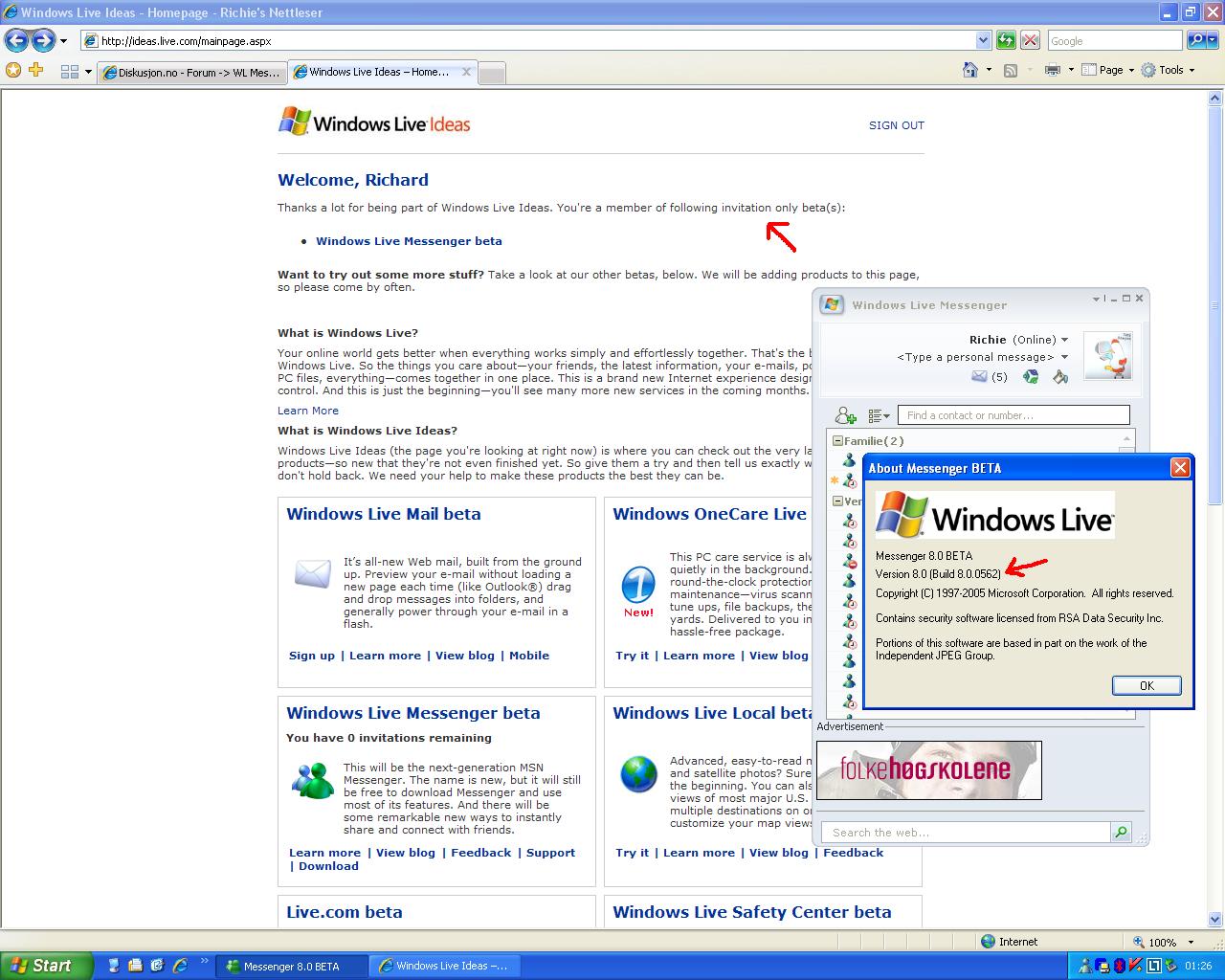The height and width of the screenshot is (980, 1225).
Task: Click Messenger title bar logo icon
Action: 831,304
